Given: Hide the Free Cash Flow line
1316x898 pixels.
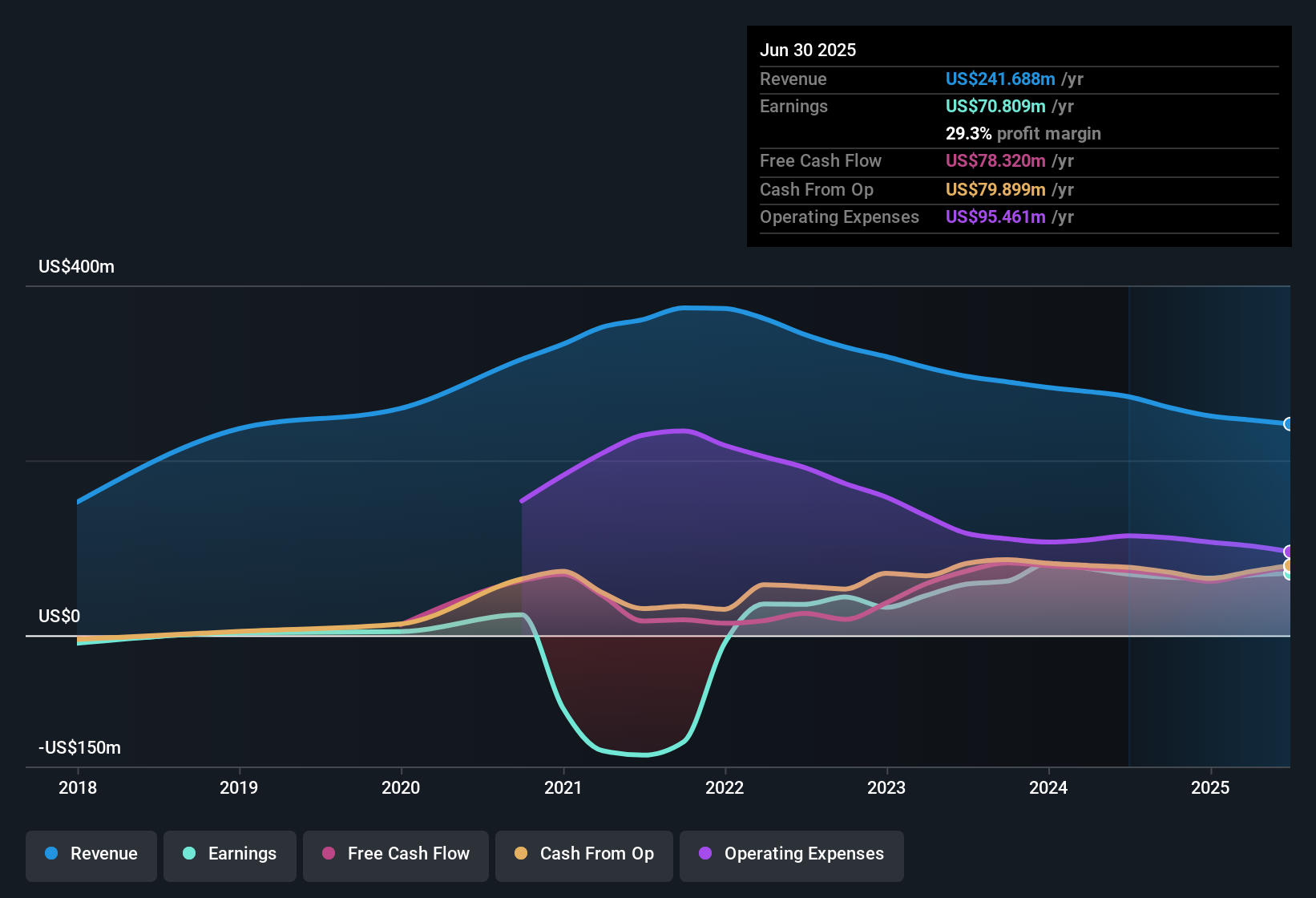Looking at the screenshot, I should 395,854.
